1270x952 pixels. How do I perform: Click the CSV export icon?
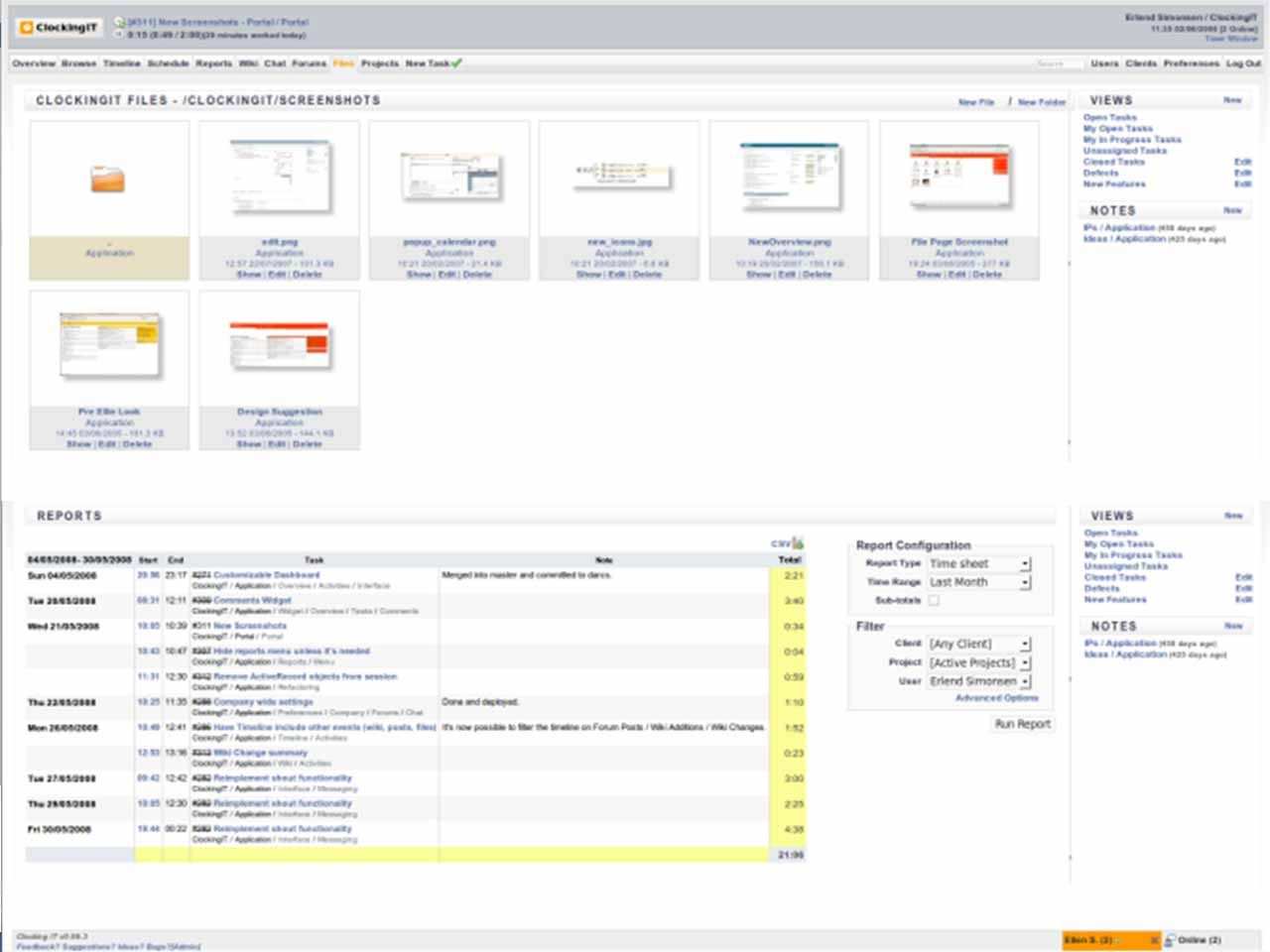click(798, 543)
